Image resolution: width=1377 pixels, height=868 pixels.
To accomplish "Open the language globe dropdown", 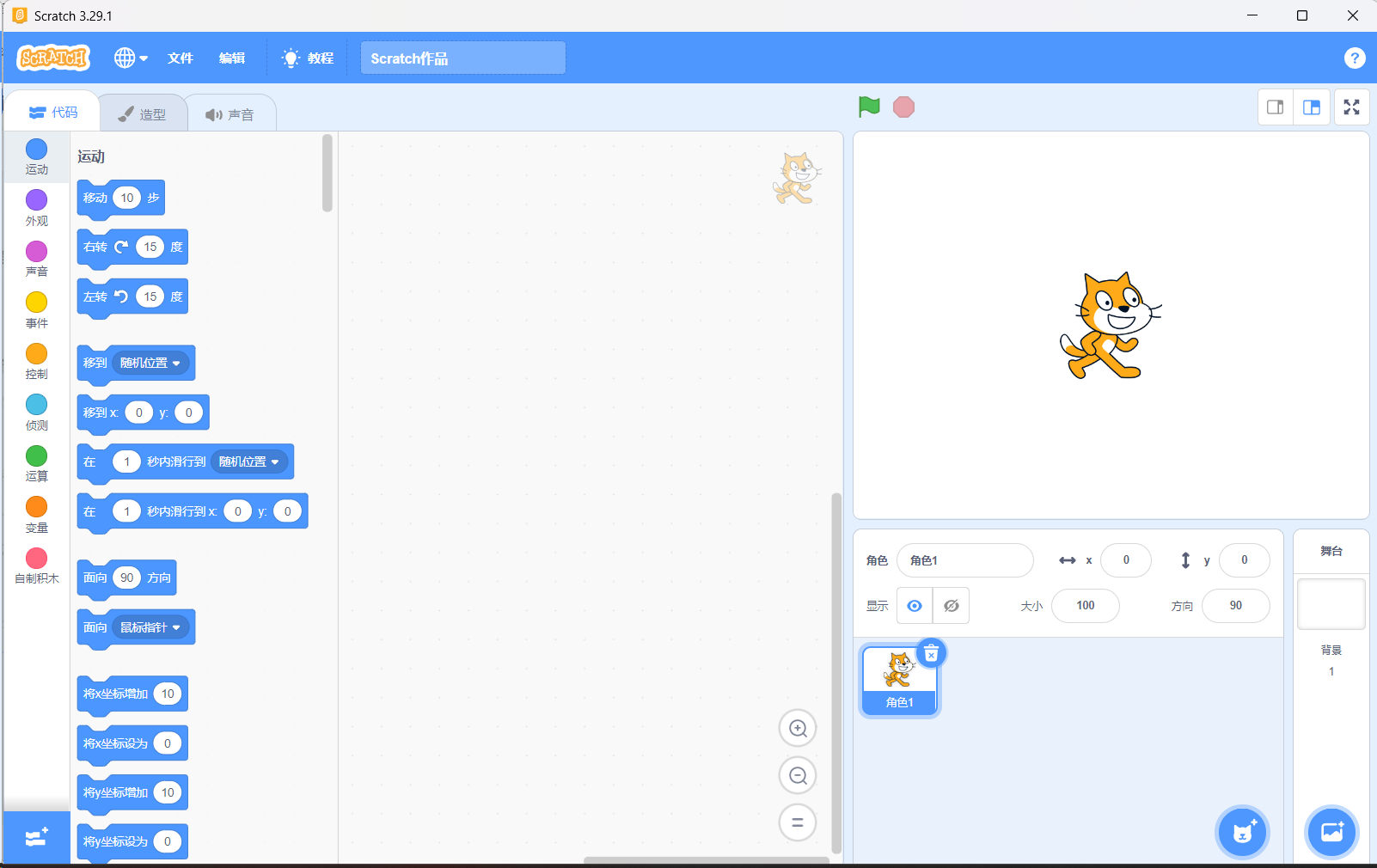I will tap(131, 58).
